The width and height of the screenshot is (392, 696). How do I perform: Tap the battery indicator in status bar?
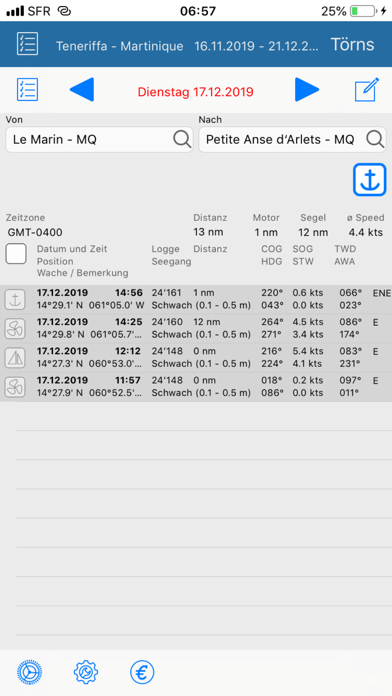[x=363, y=11]
